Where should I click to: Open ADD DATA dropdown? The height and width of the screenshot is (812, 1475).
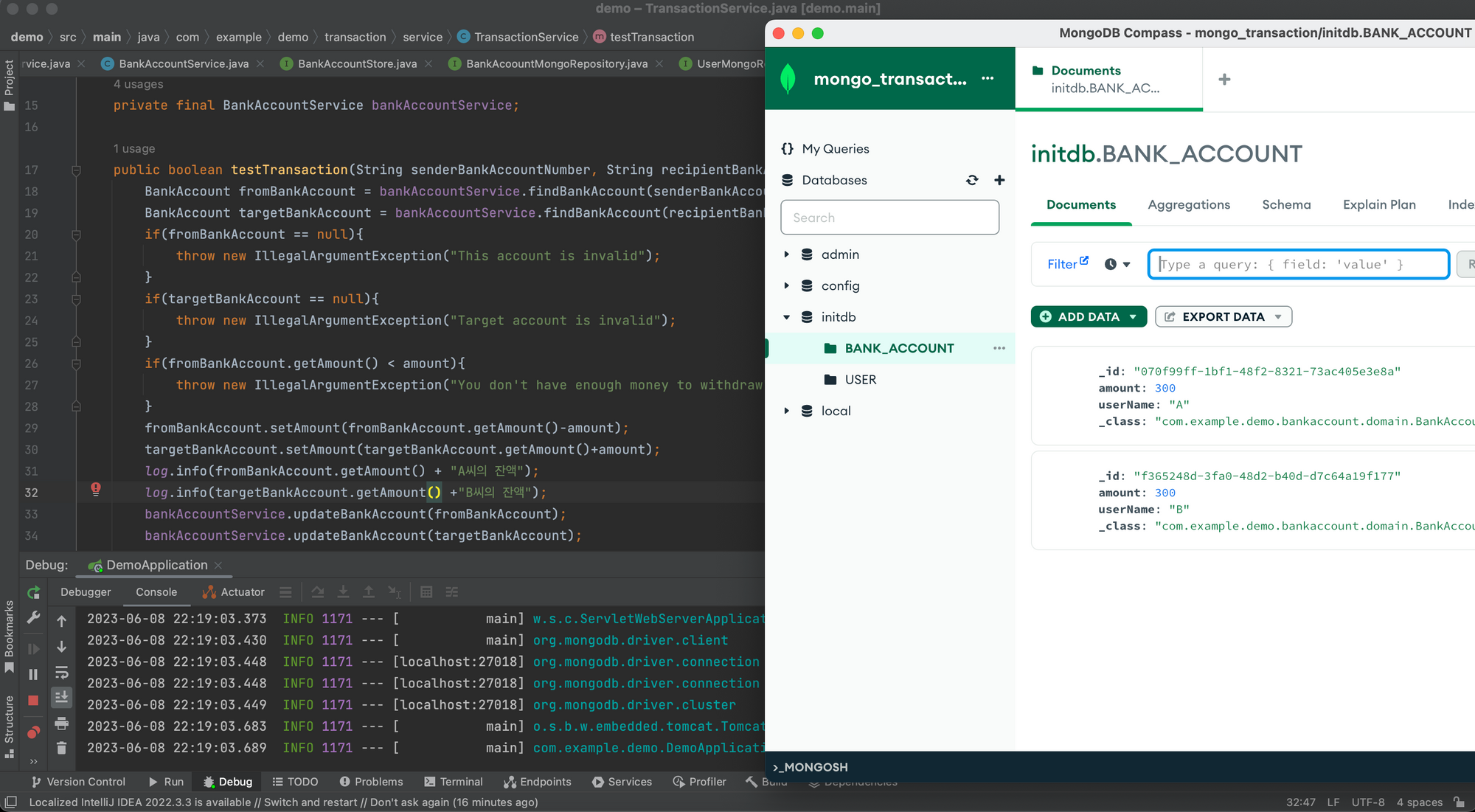(x=1089, y=316)
